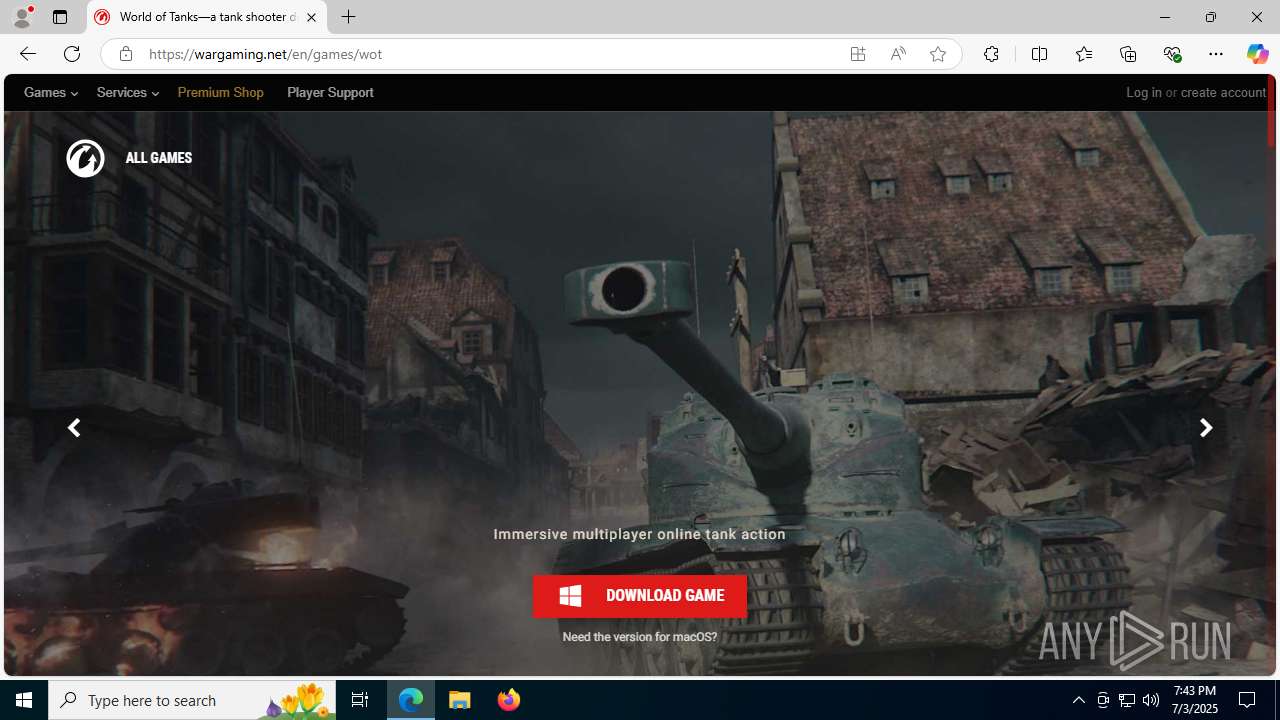1280x720 pixels.
Task: Open Browser essentials icon
Action: pyautogui.click(x=1172, y=54)
